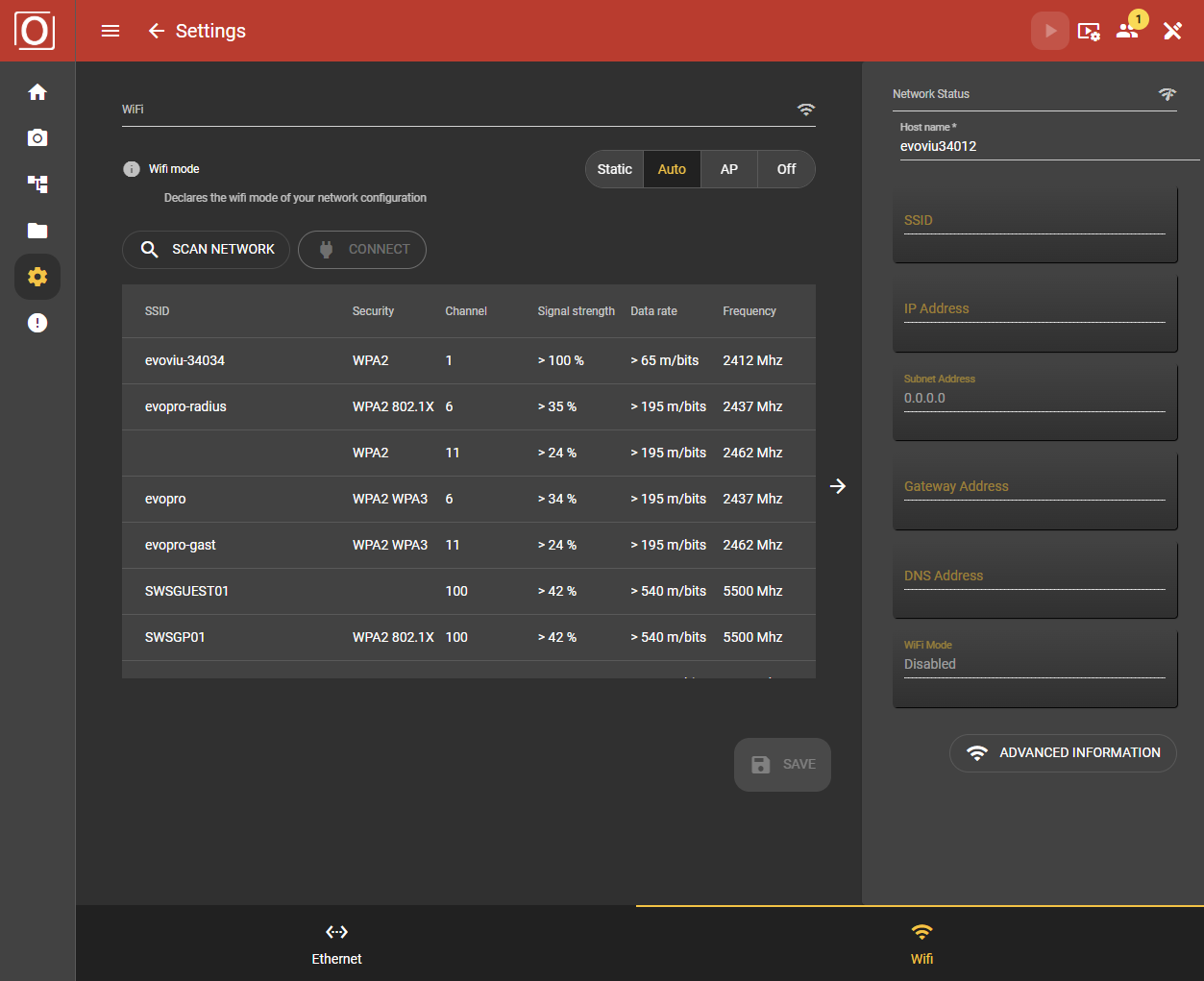Open the camera page in sidebar
The width and height of the screenshot is (1204, 981).
[x=37, y=138]
